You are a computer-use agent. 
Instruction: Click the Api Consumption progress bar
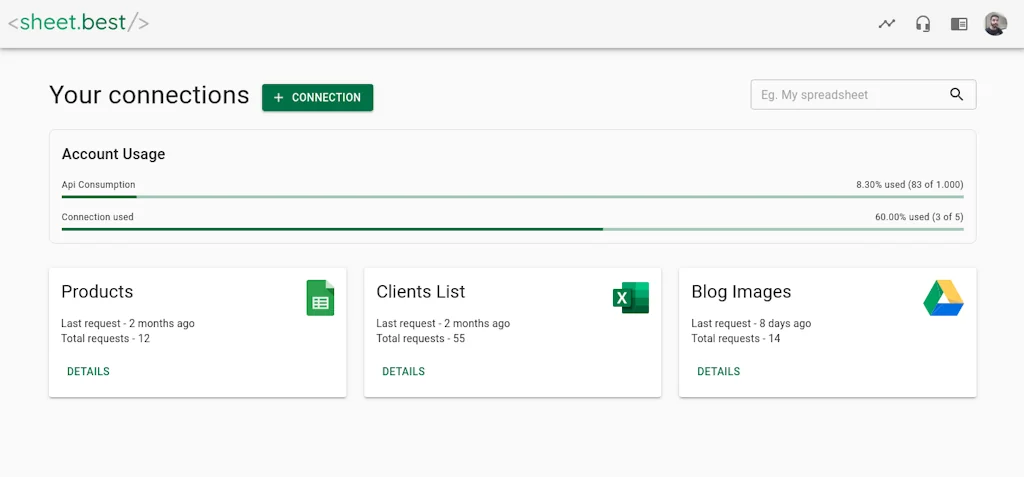click(x=512, y=197)
